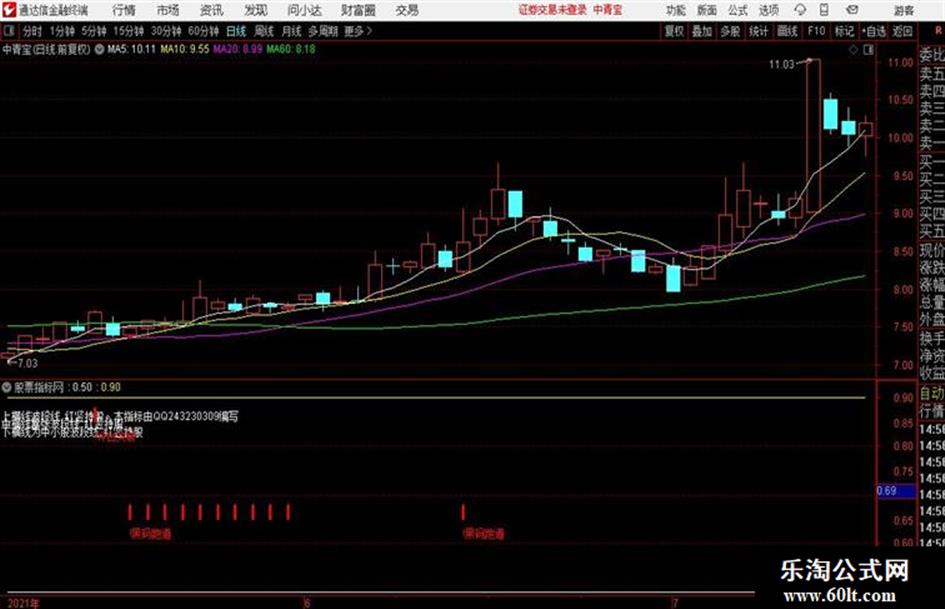Click the 返回 back button
Image resolution: width=945 pixels, height=609 pixels.
902,31
